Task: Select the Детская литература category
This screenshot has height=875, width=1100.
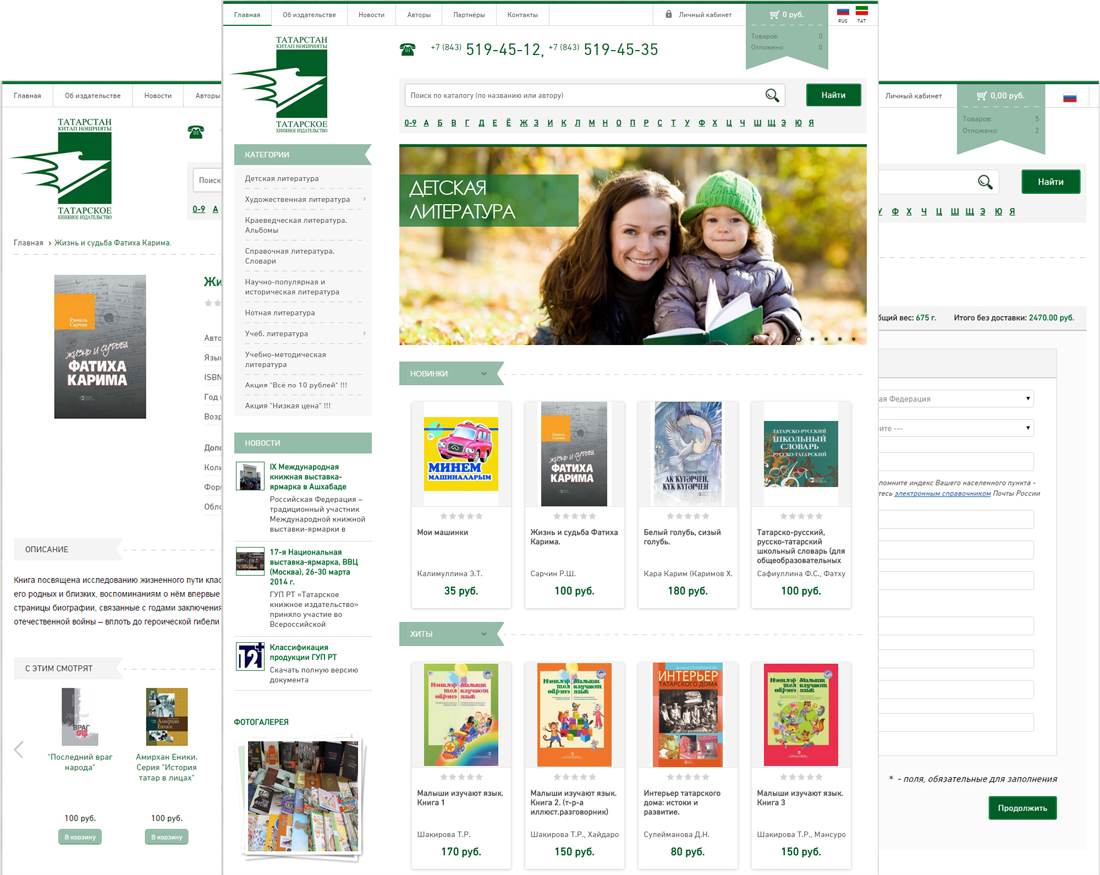Action: point(281,178)
